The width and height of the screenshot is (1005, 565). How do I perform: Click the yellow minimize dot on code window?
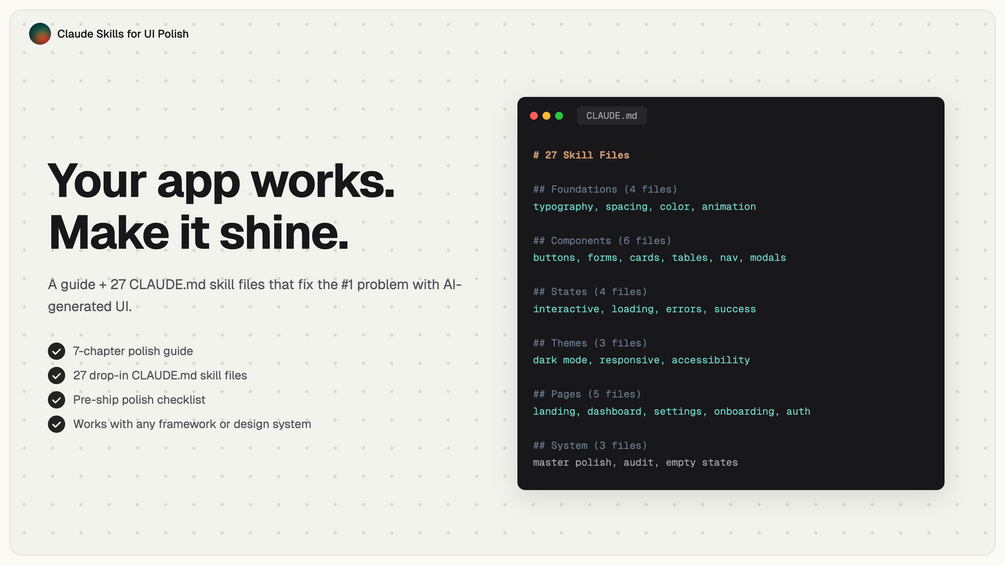point(546,116)
